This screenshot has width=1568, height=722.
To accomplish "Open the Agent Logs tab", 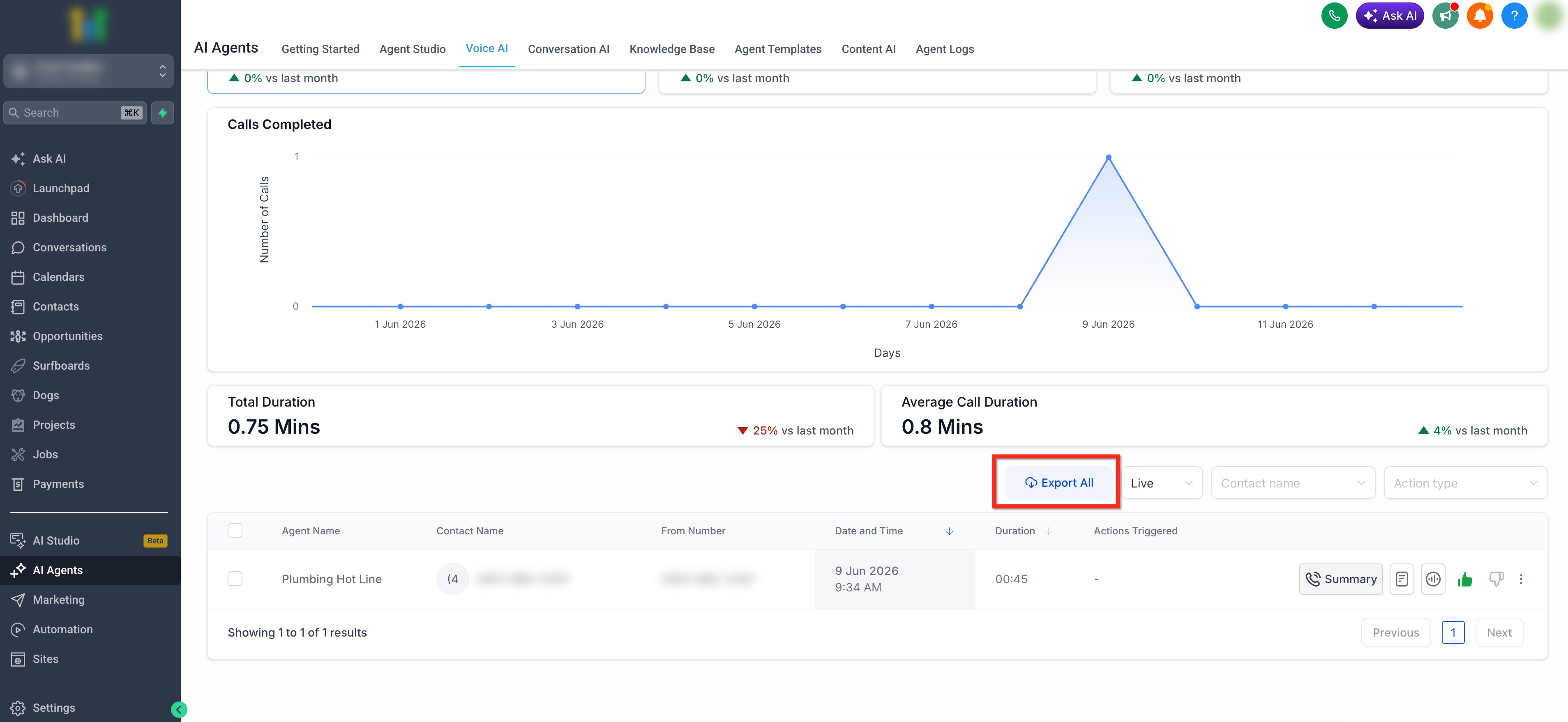I will click(x=944, y=49).
